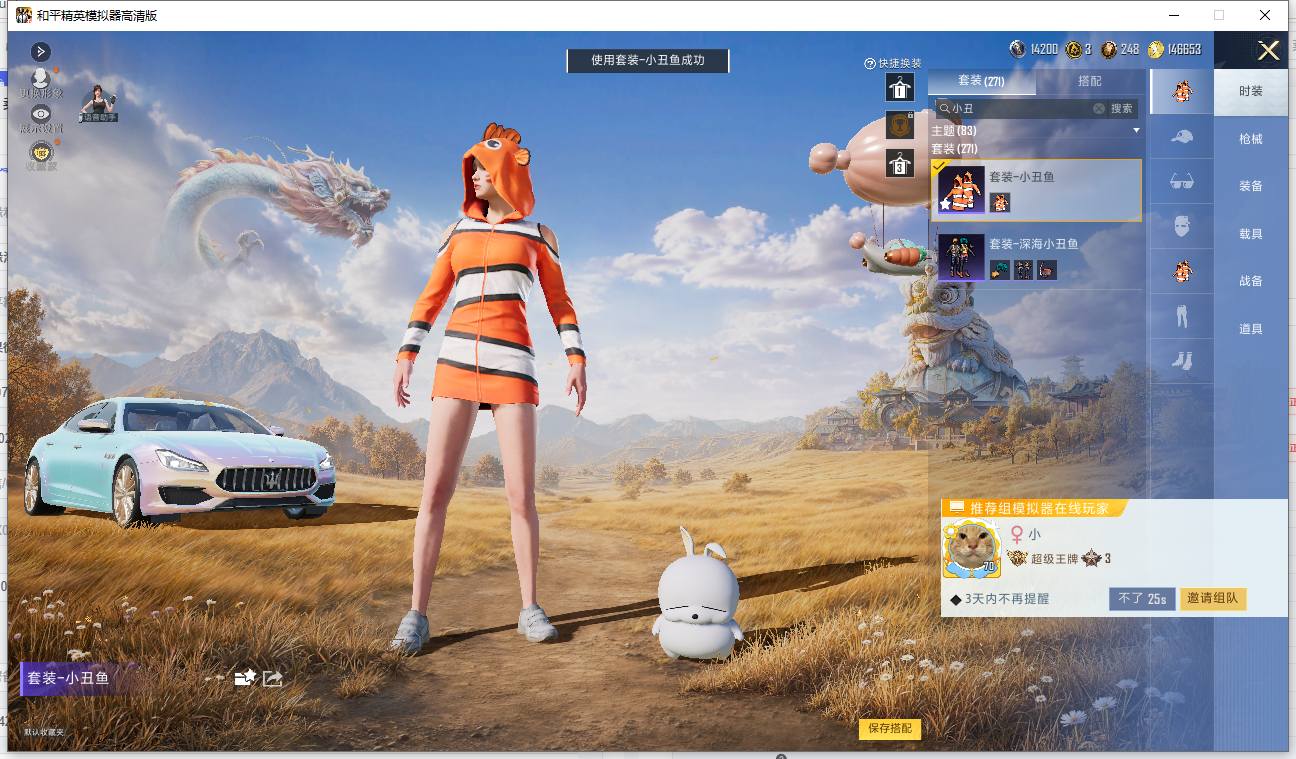Select the shoes category icon
The height and width of the screenshot is (759, 1296).
pyautogui.click(x=1181, y=360)
